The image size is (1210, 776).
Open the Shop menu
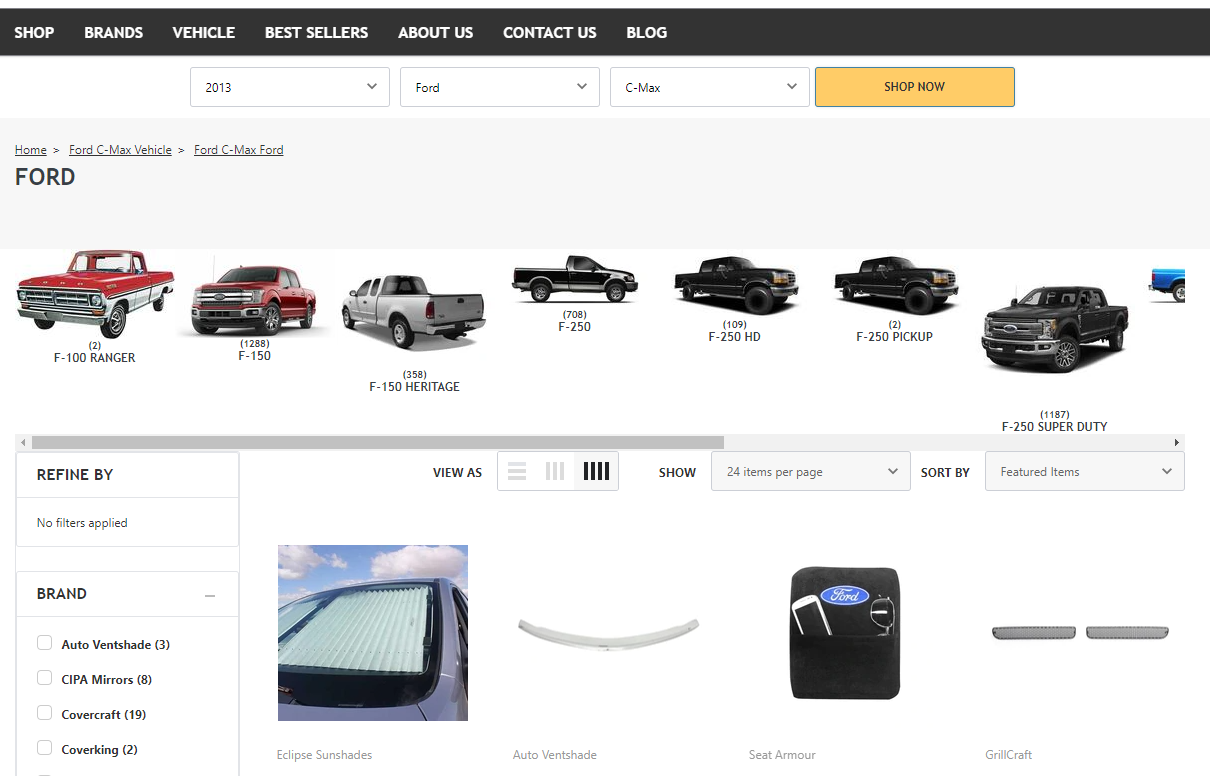click(34, 32)
